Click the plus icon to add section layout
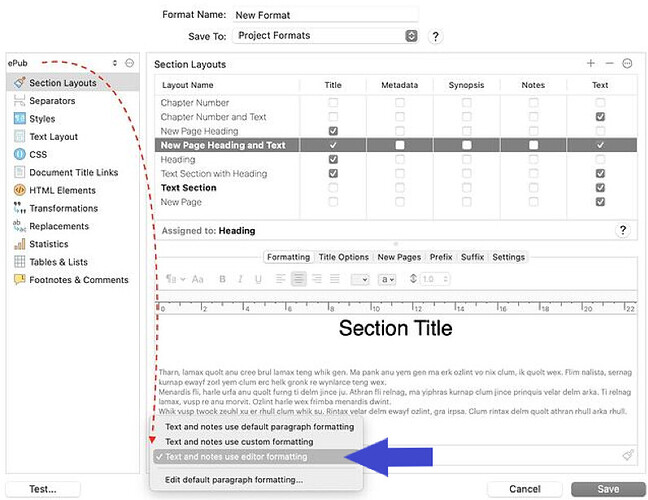 [x=591, y=64]
